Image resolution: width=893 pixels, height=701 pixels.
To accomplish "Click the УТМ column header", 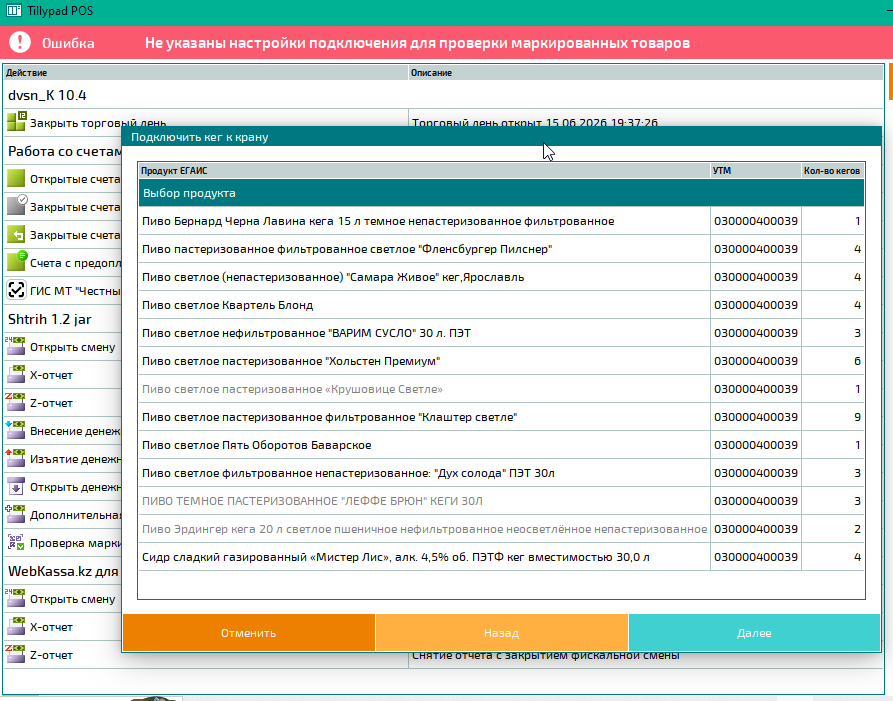I will [756, 170].
